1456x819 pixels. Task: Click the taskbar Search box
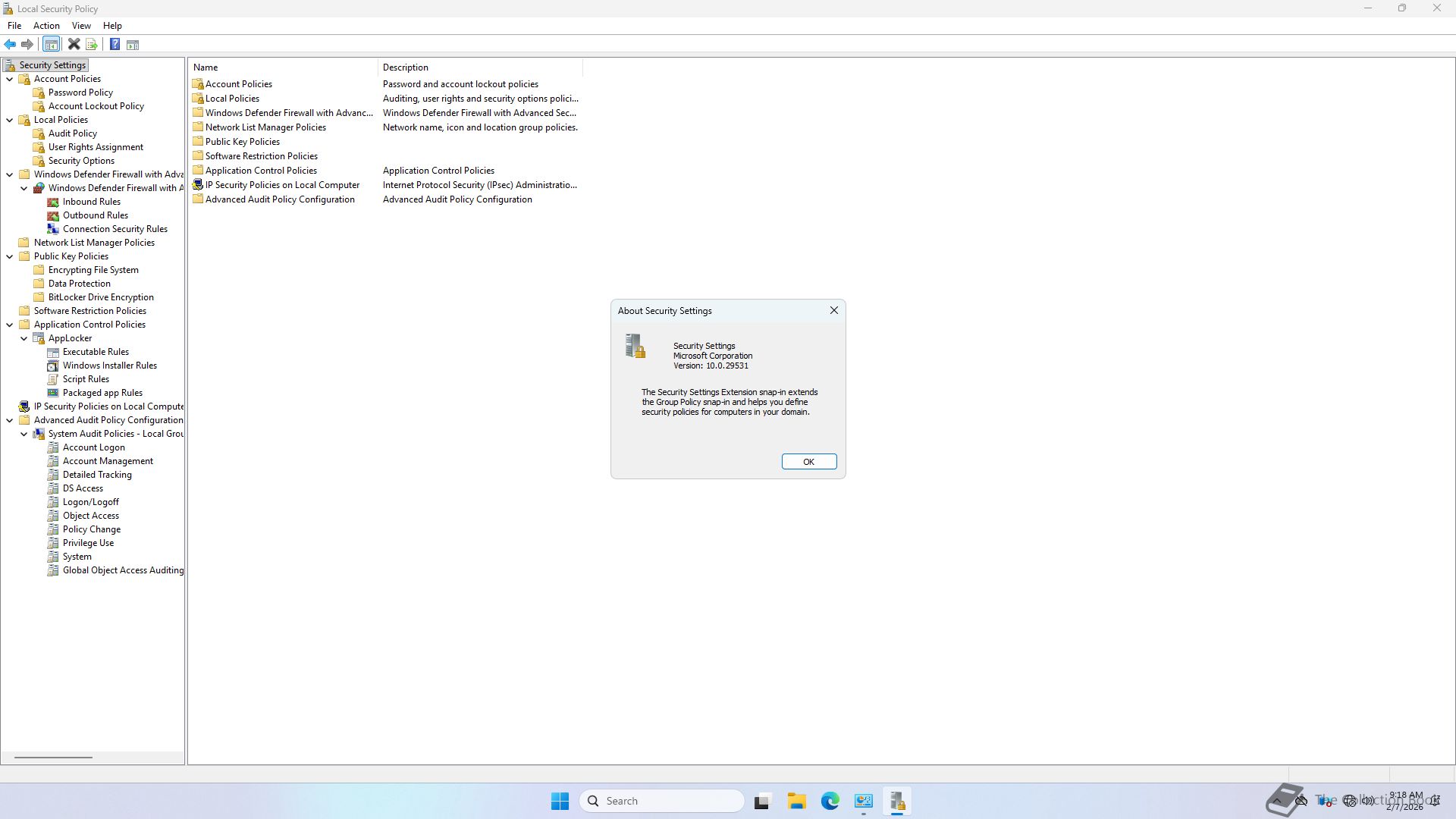pos(661,801)
